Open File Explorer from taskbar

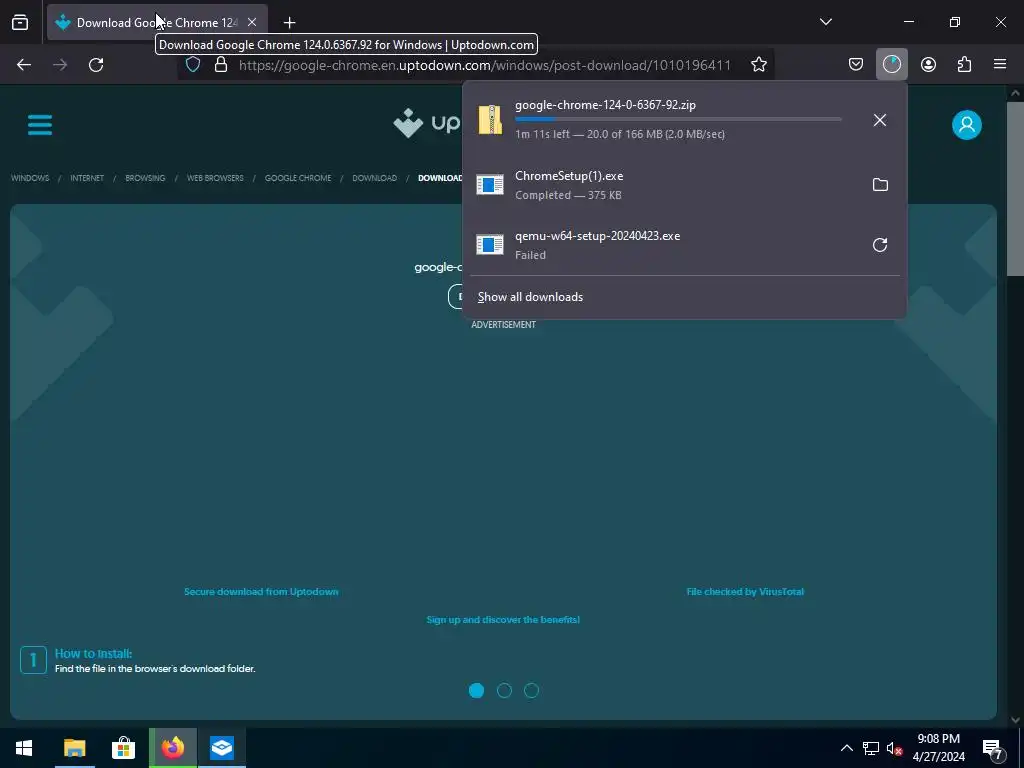point(74,748)
